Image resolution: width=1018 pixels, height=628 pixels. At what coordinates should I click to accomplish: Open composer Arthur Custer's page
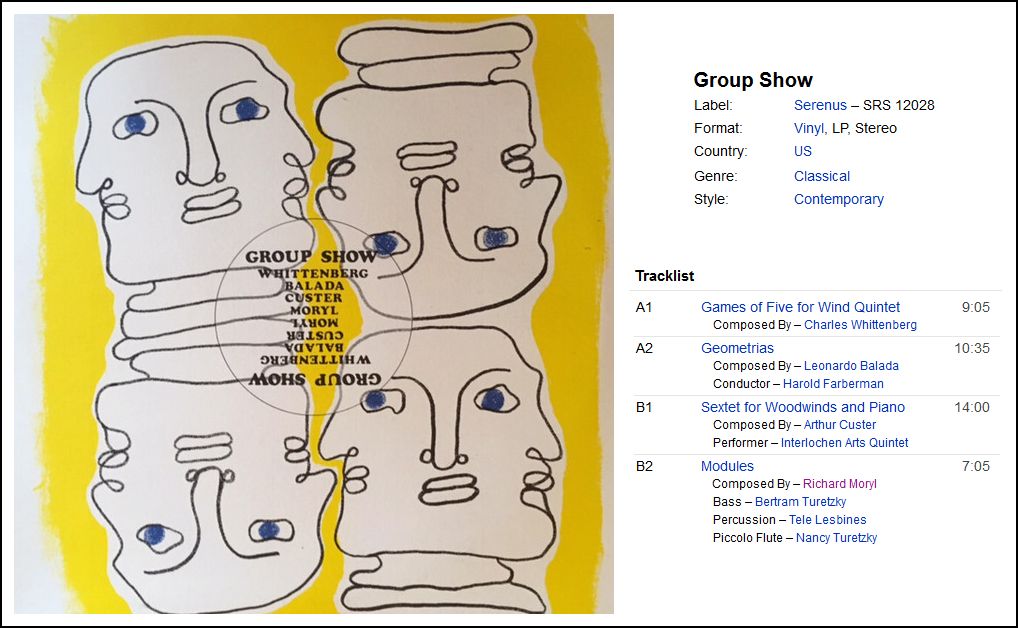[839, 425]
